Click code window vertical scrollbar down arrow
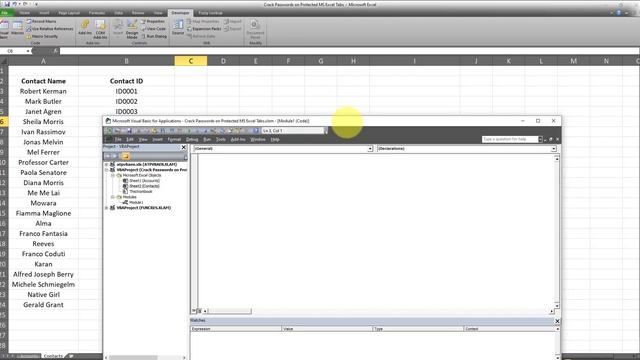 pyautogui.click(x=557, y=306)
